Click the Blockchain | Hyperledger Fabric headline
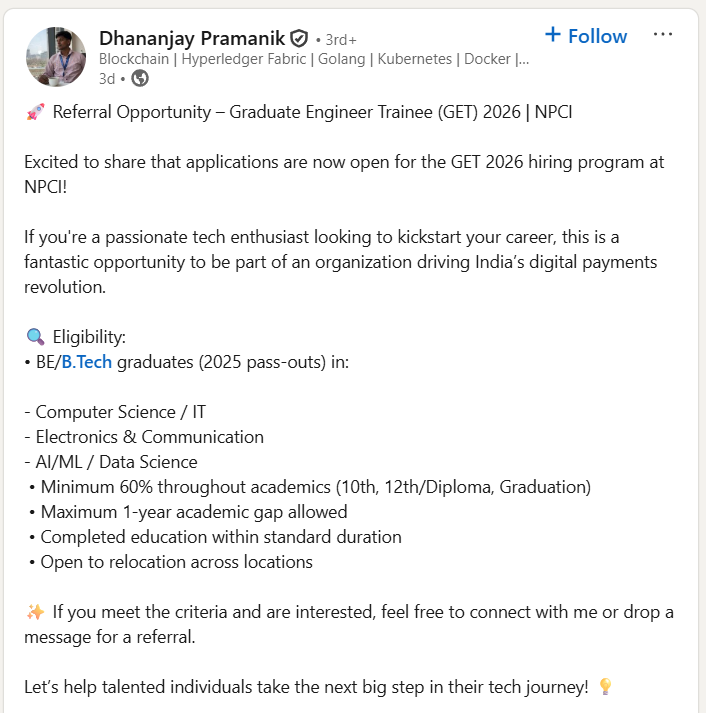706x713 pixels. pyautogui.click(x=313, y=58)
